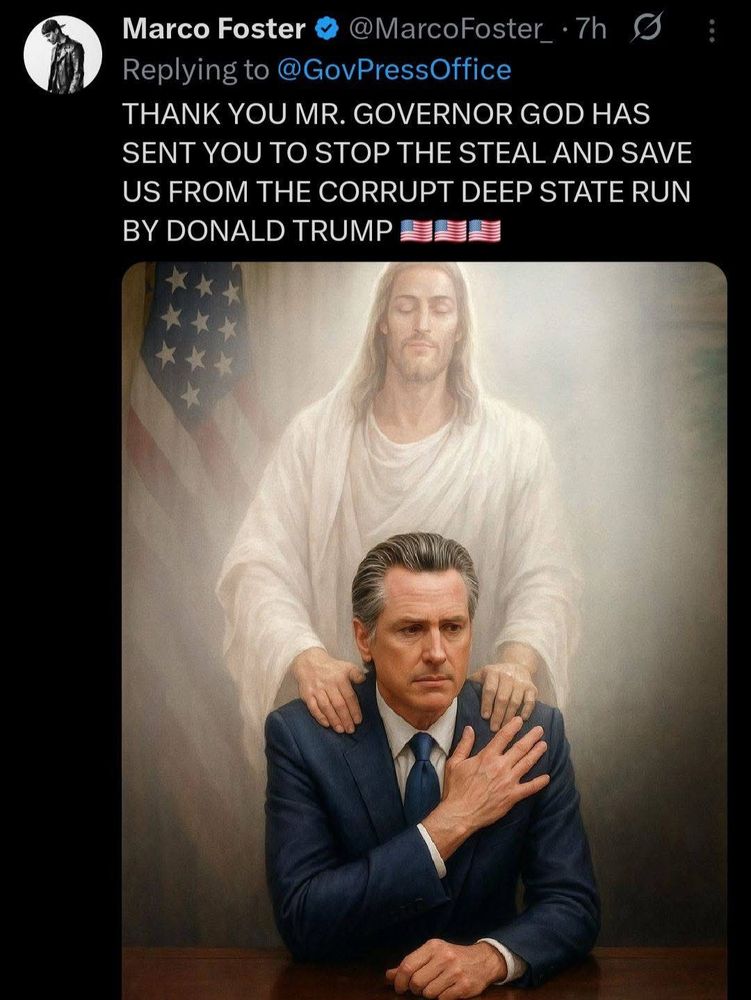Open the 7h timestamp permalink
This screenshot has width=751, height=1000.
click(590, 29)
